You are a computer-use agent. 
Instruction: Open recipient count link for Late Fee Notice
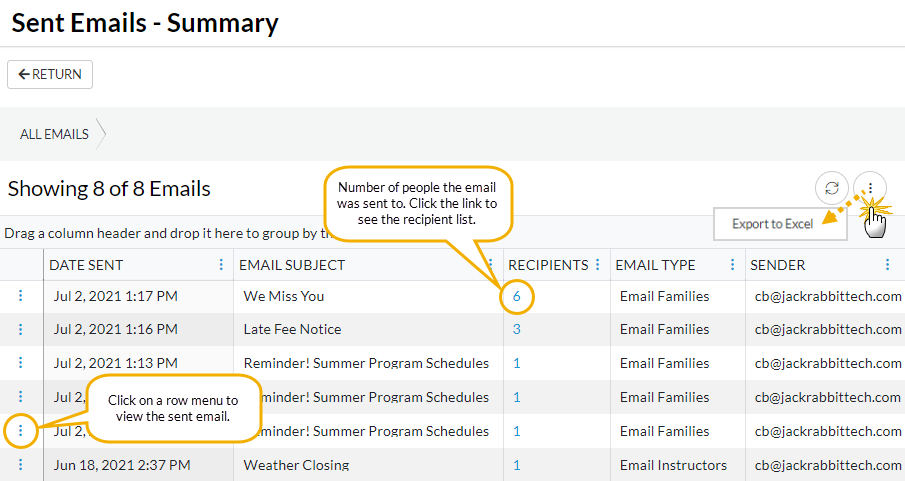517,329
